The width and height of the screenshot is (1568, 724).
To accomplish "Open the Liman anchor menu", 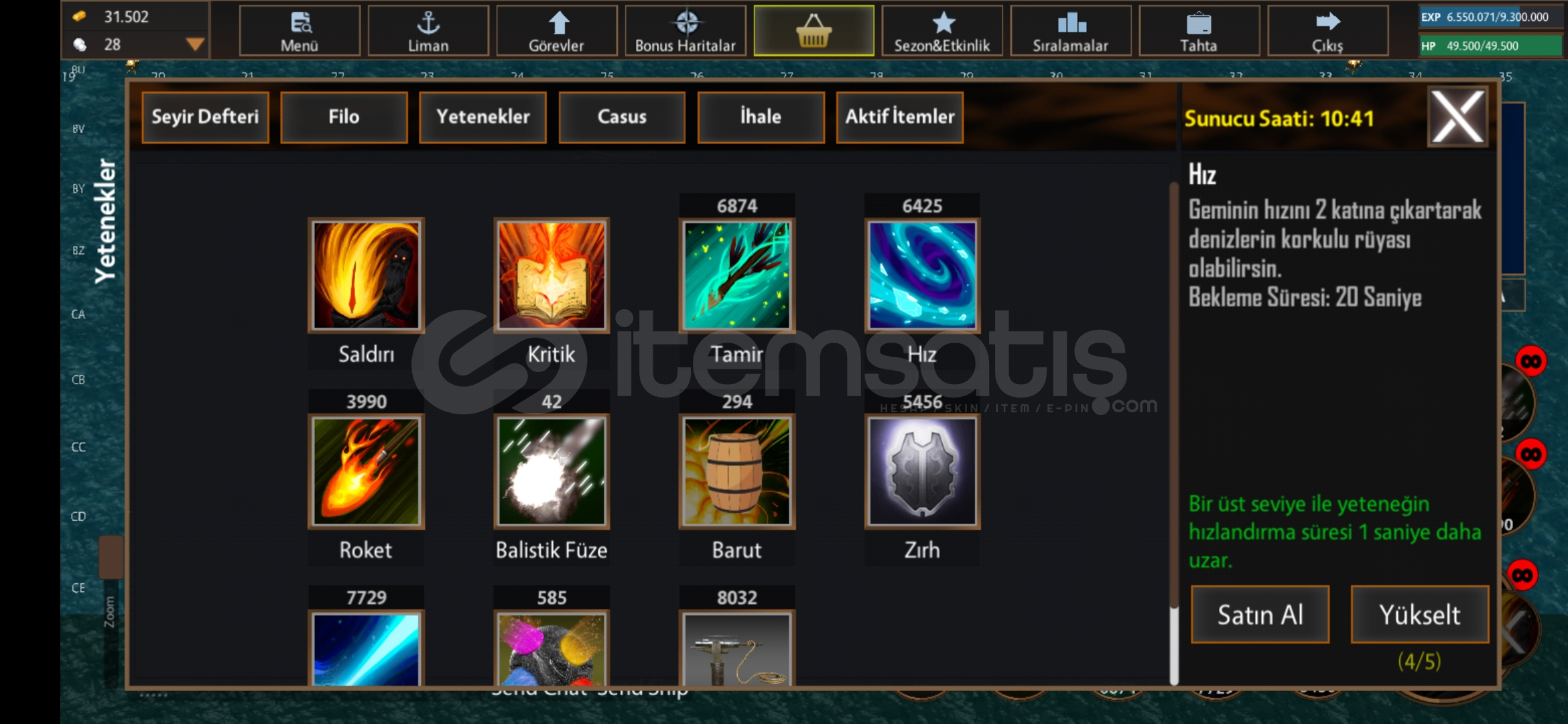I will (428, 30).
